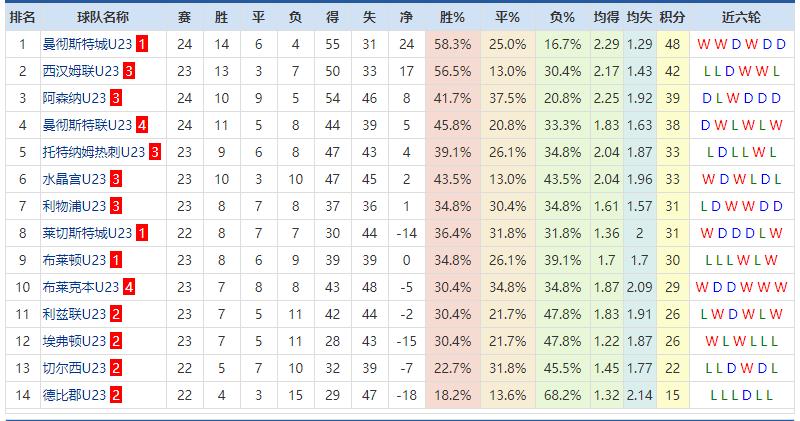Open the 切尔西U23 team link
800x421 pixels.
pyautogui.click(x=72, y=368)
